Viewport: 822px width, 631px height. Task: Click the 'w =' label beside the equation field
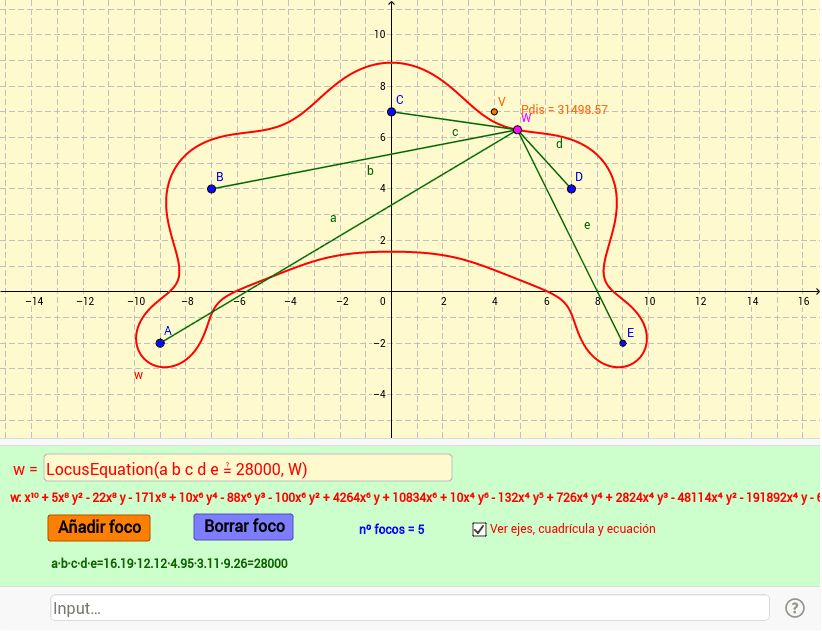tap(25, 469)
